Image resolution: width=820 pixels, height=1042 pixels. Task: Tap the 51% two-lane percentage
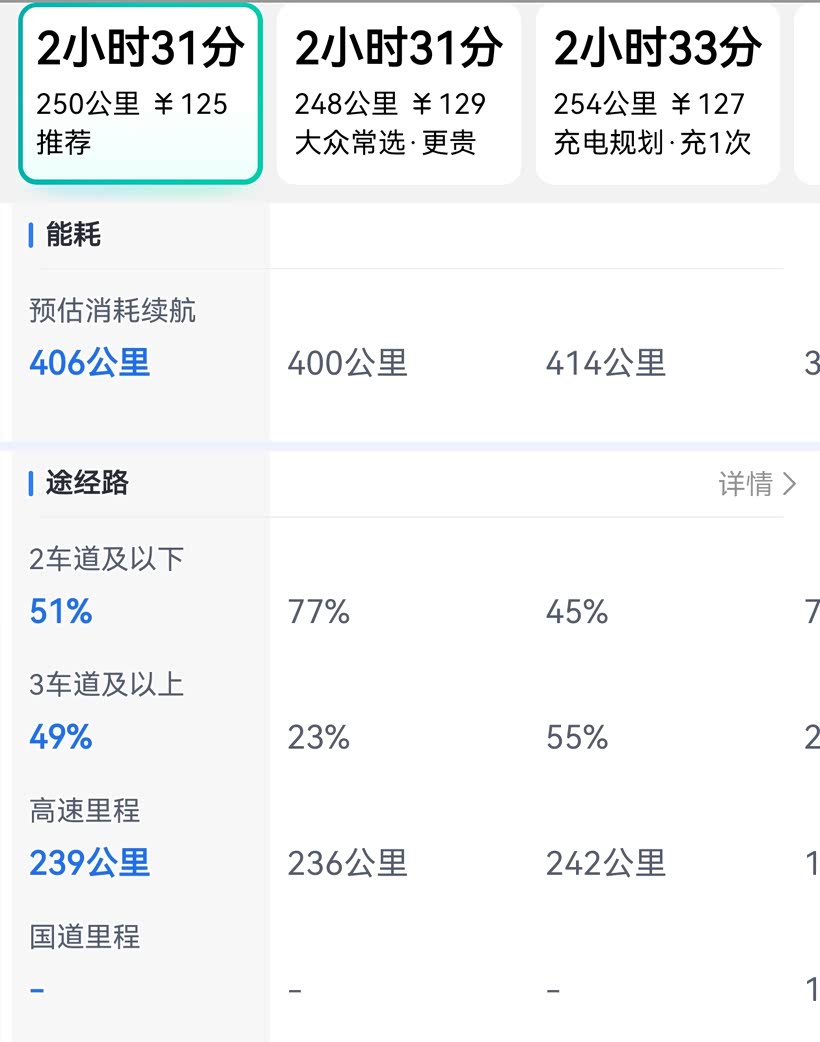point(61,611)
